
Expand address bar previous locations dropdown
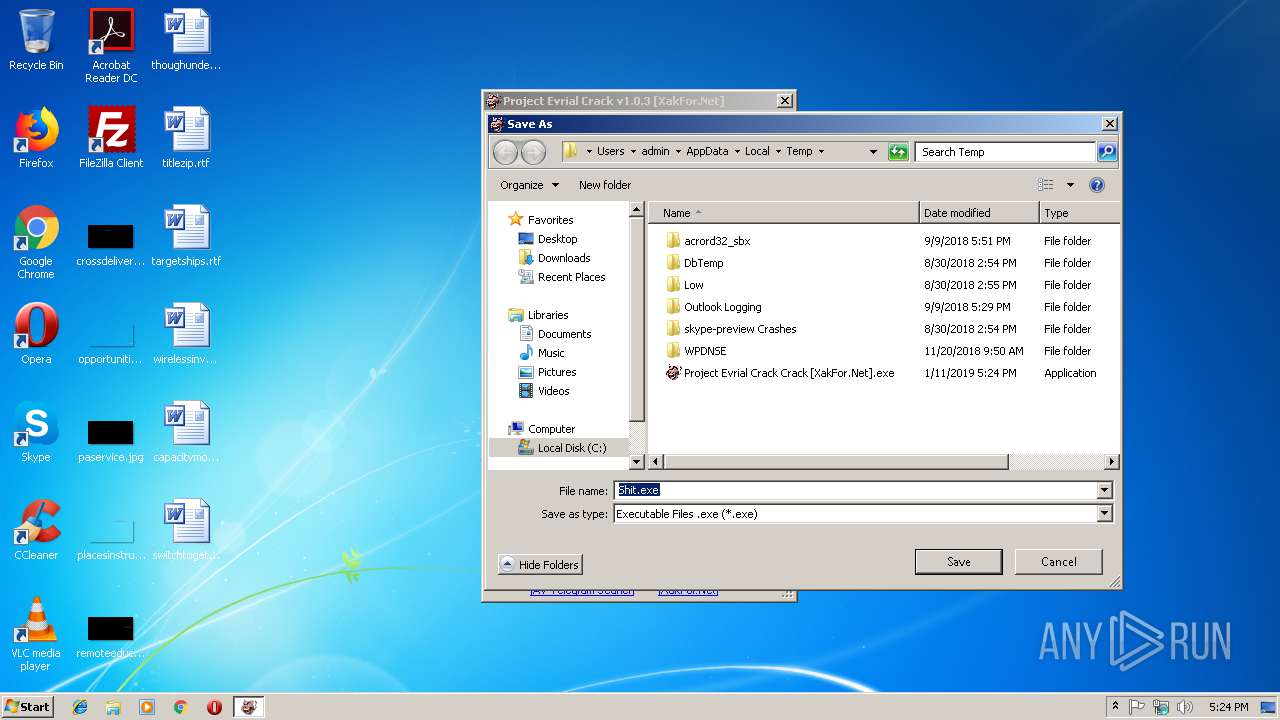(873, 152)
